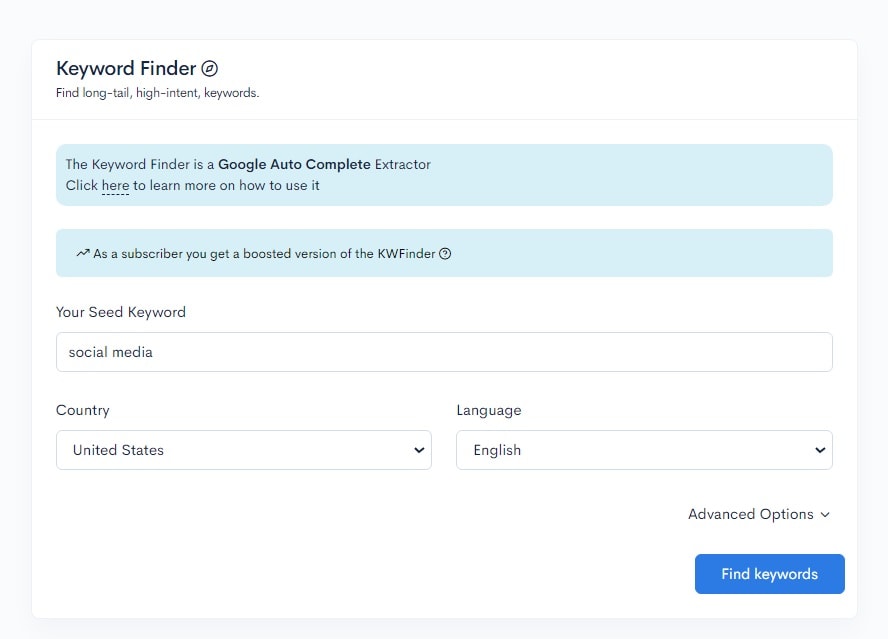
Task: Open the Language dropdown set to English
Action: [644, 450]
